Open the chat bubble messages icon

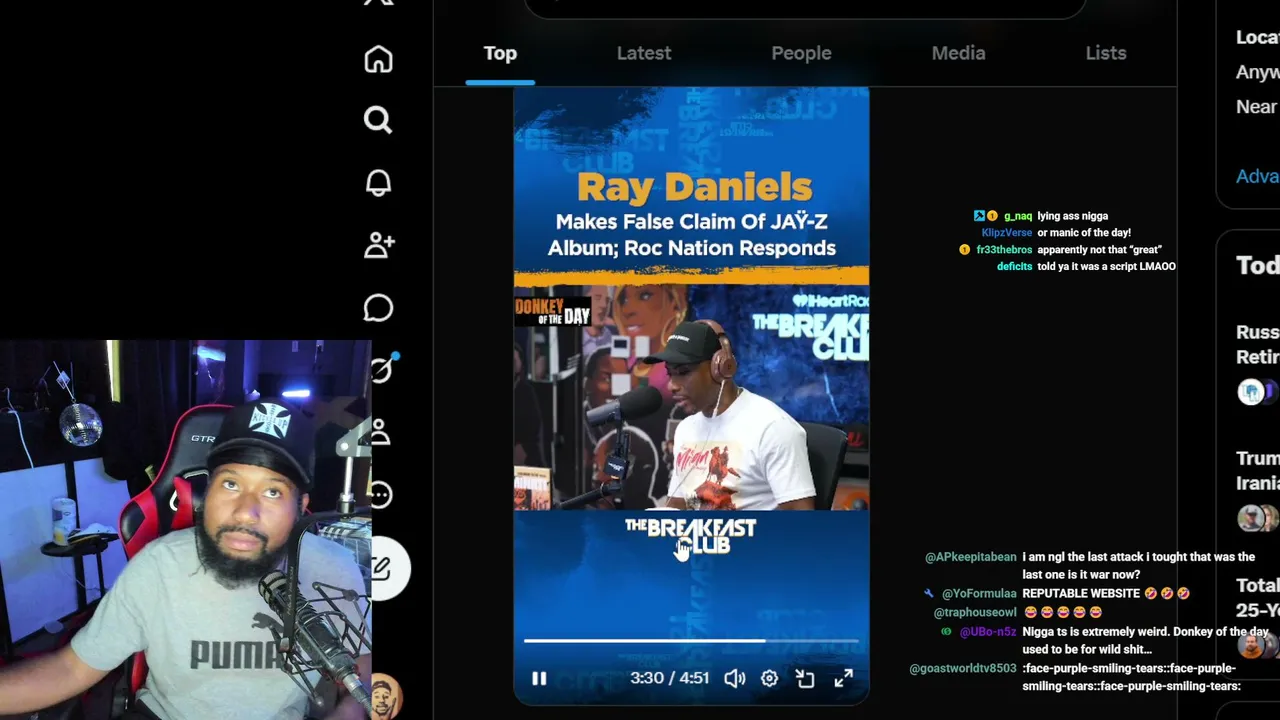tap(378, 308)
